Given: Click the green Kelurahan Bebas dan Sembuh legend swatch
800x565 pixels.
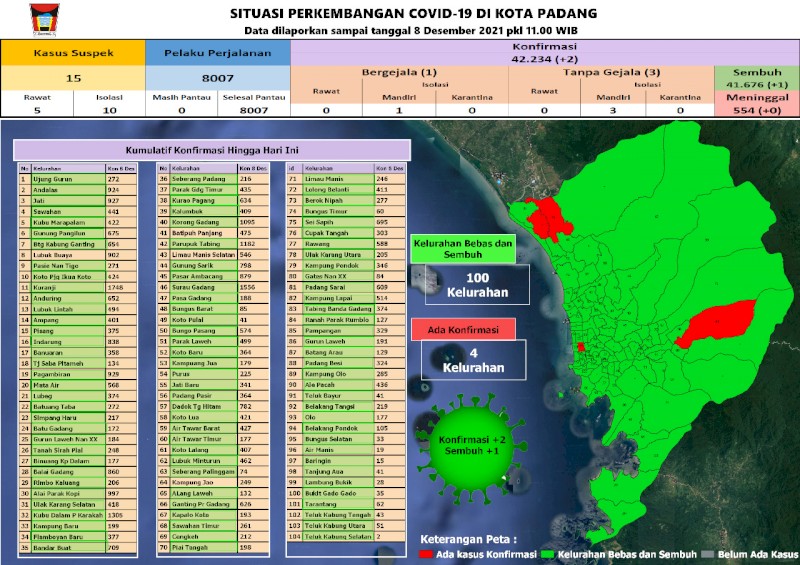Looking at the screenshot, I should click(x=547, y=554).
